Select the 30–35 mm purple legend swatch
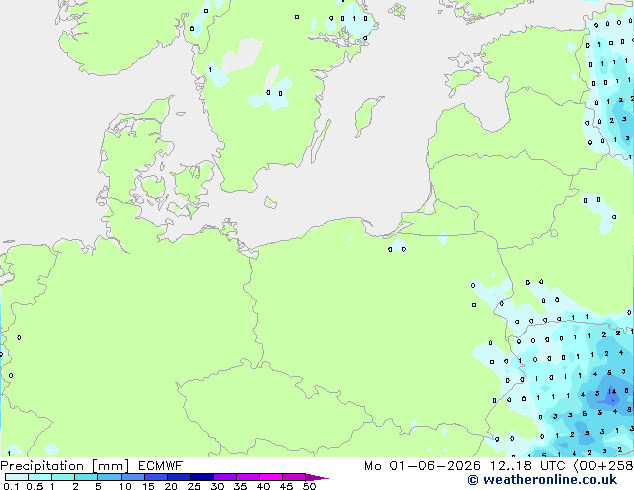The image size is (634, 490). pos(224,477)
